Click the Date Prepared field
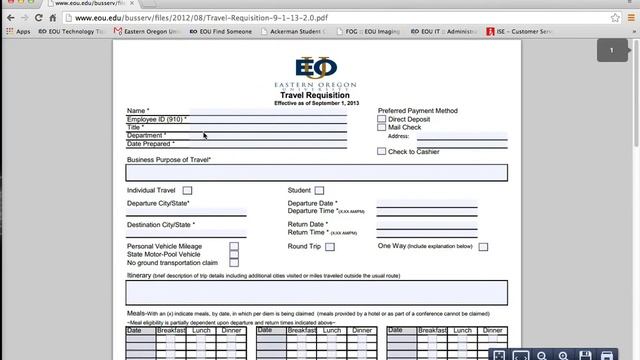The height and width of the screenshot is (360, 640). tap(268, 144)
